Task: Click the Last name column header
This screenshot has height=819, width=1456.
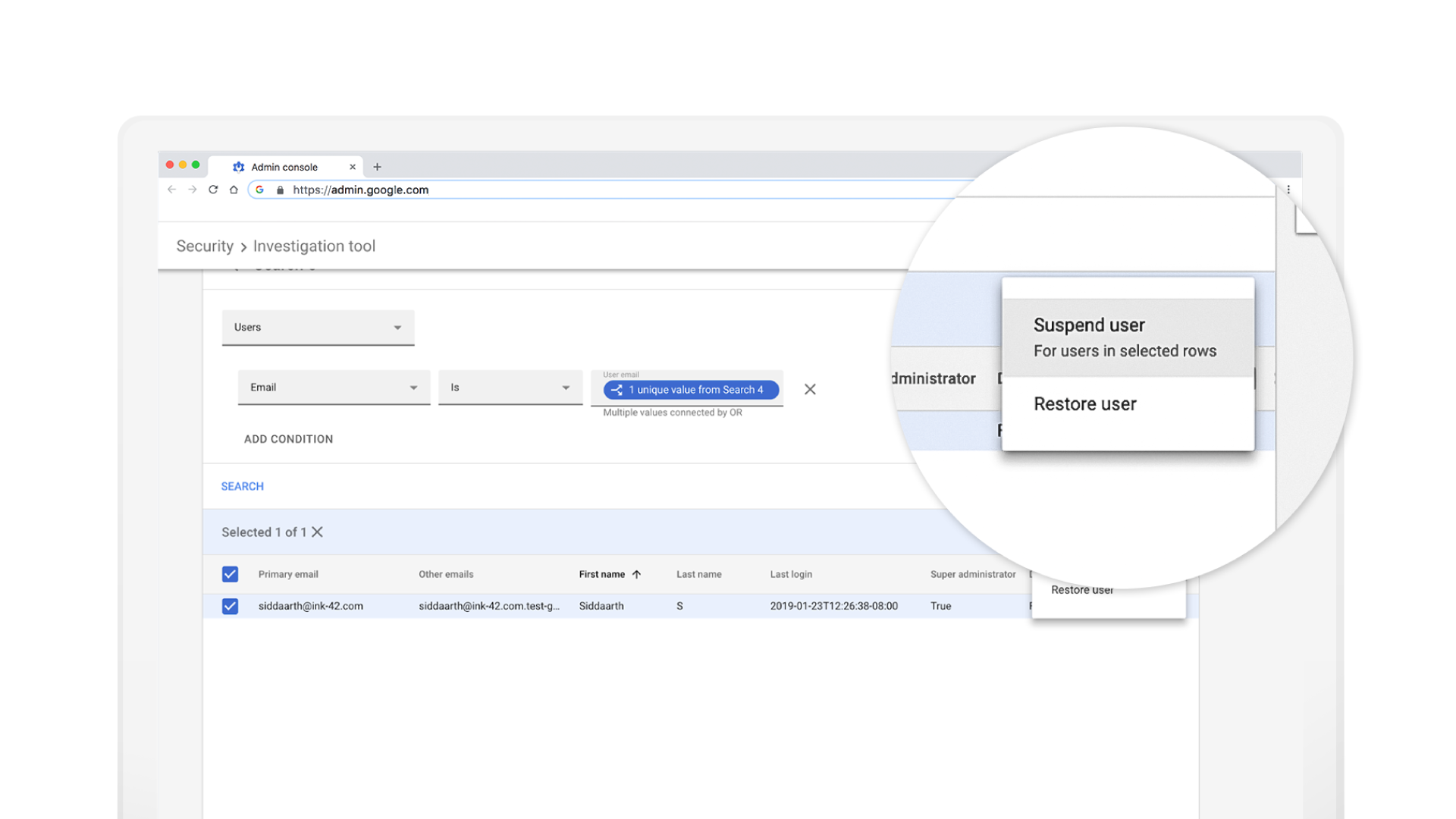Action: click(x=699, y=574)
